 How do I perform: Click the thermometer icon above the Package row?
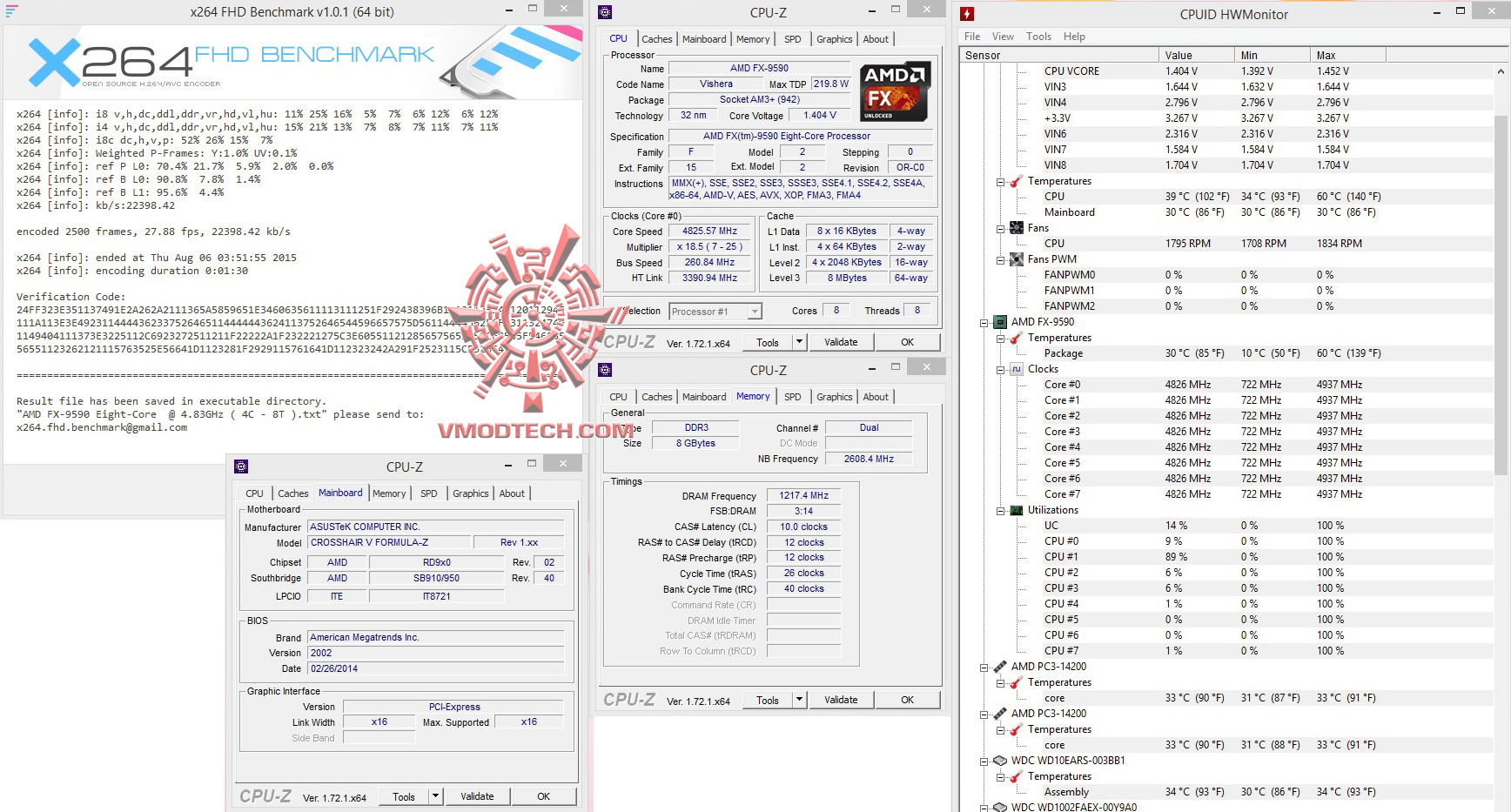click(x=1016, y=338)
